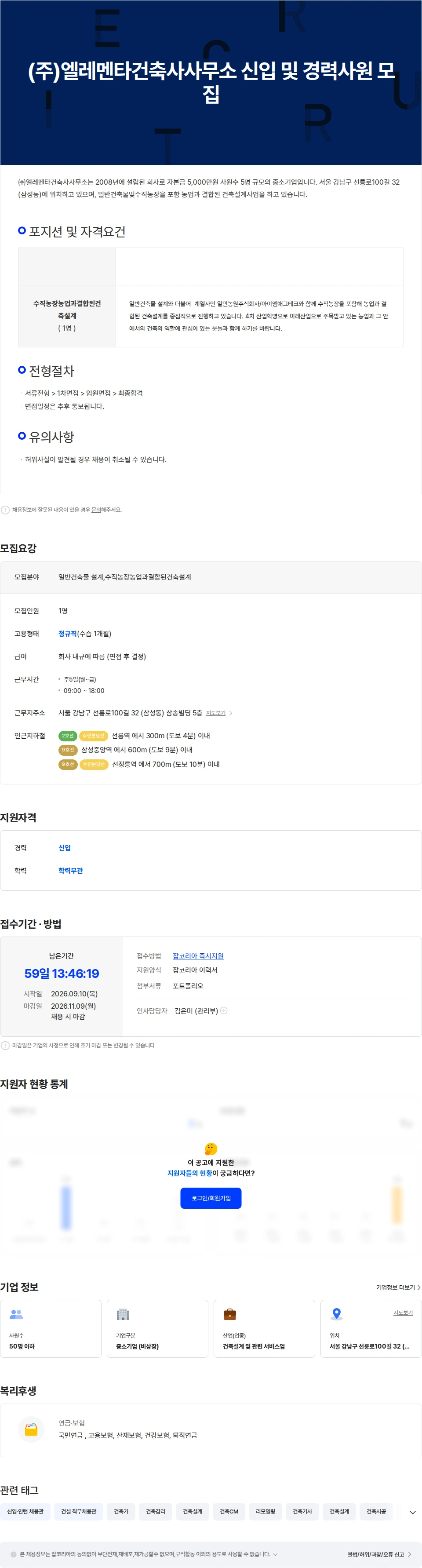Open the 지도보기 link next to 근무지주소
Viewport: 422px width, 1568px height.
[x=215, y=713]
